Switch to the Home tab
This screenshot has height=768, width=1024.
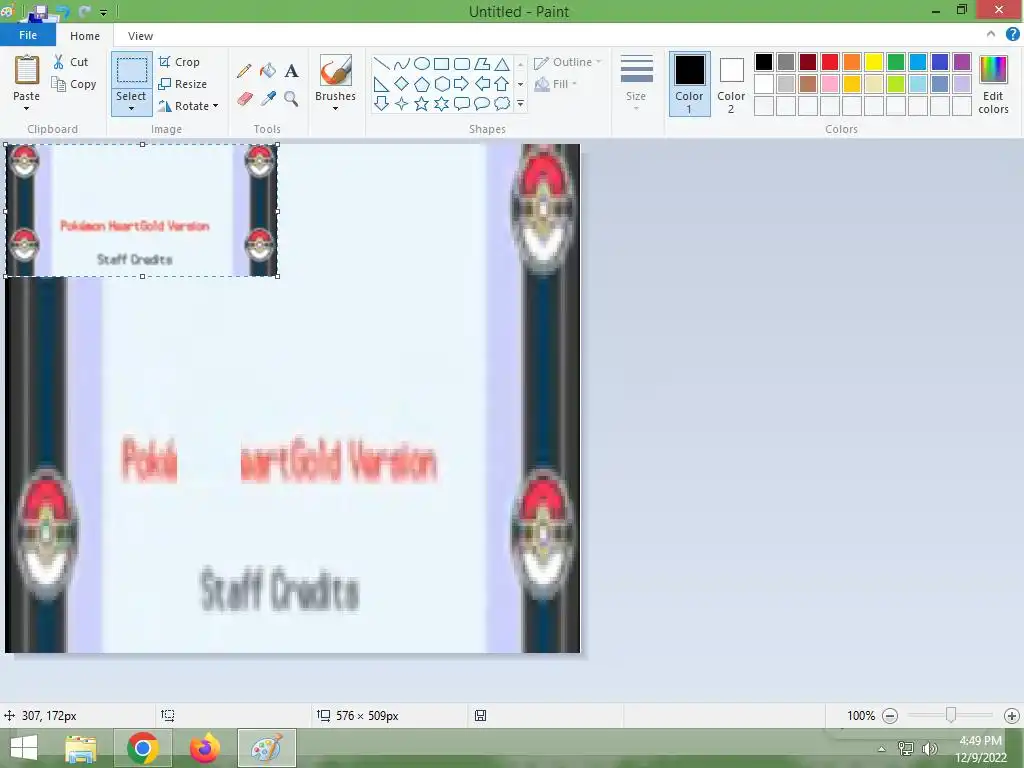coord(85,36)
